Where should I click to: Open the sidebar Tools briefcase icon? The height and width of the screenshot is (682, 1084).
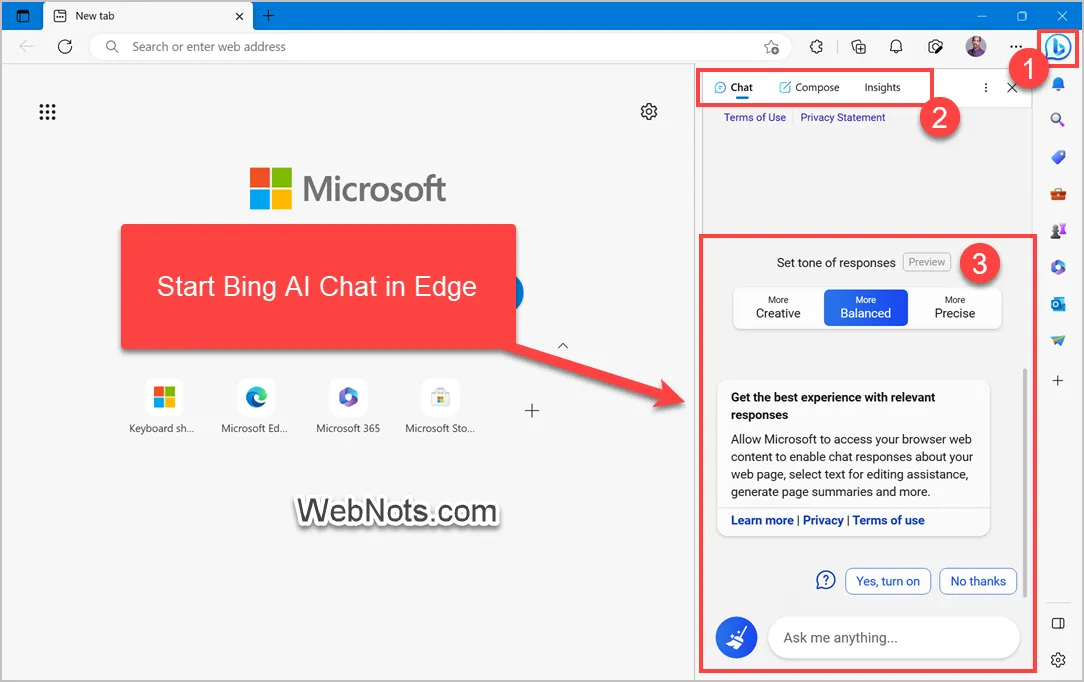tap(1058, 193)
